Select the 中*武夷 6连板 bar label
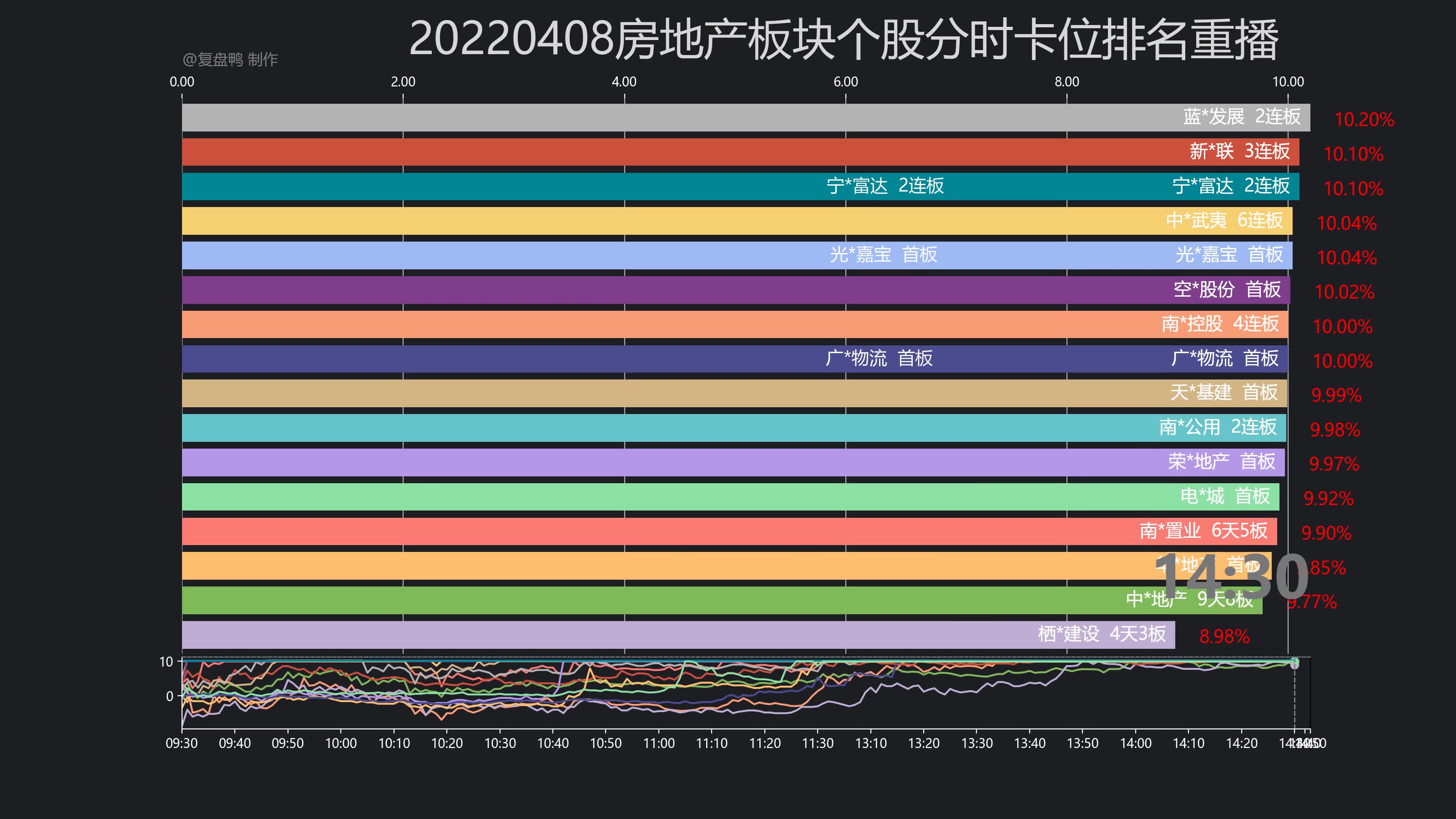 pos(1224,220)
